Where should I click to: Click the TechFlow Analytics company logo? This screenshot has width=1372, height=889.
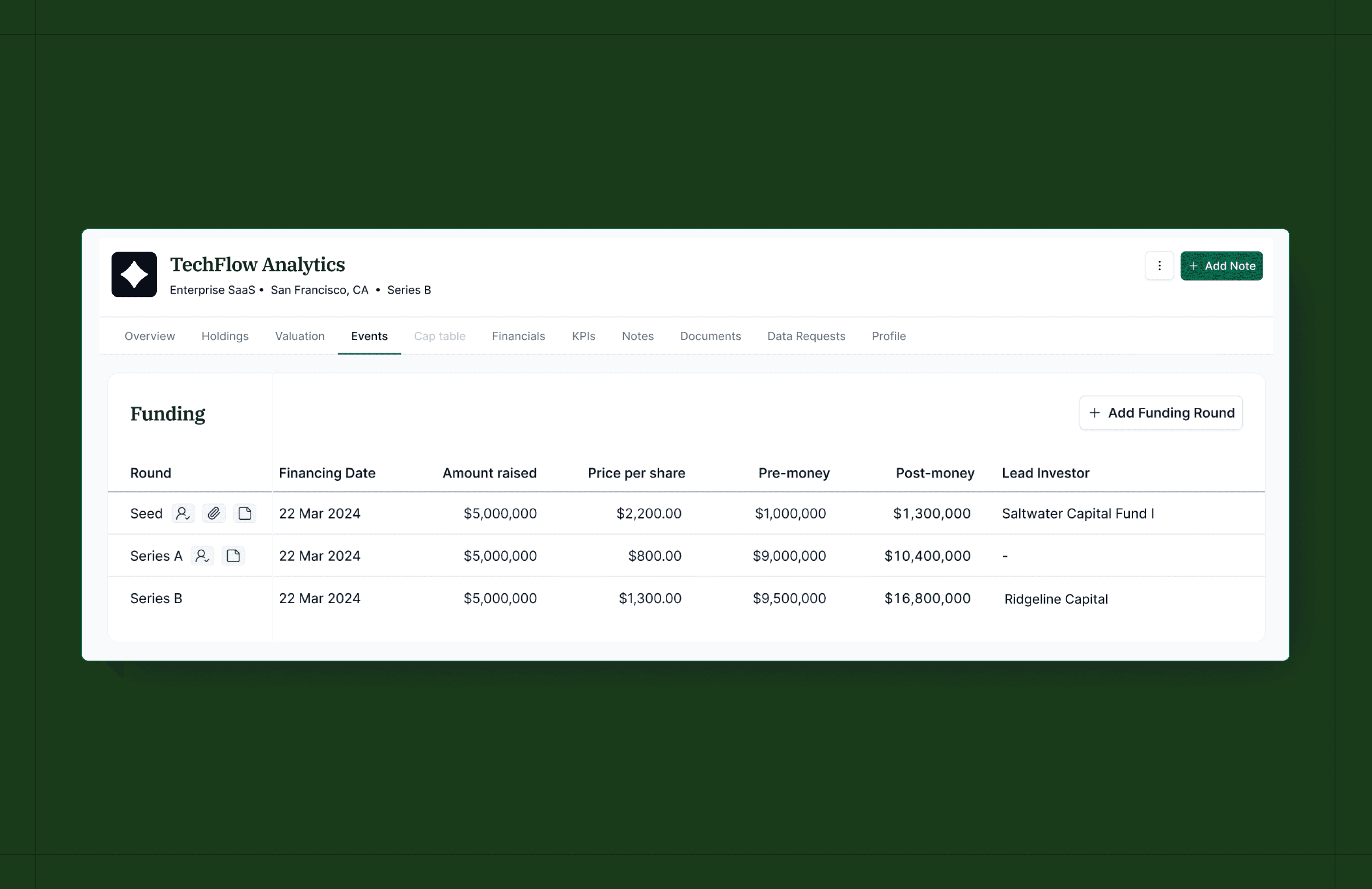(x=134, y=275)
